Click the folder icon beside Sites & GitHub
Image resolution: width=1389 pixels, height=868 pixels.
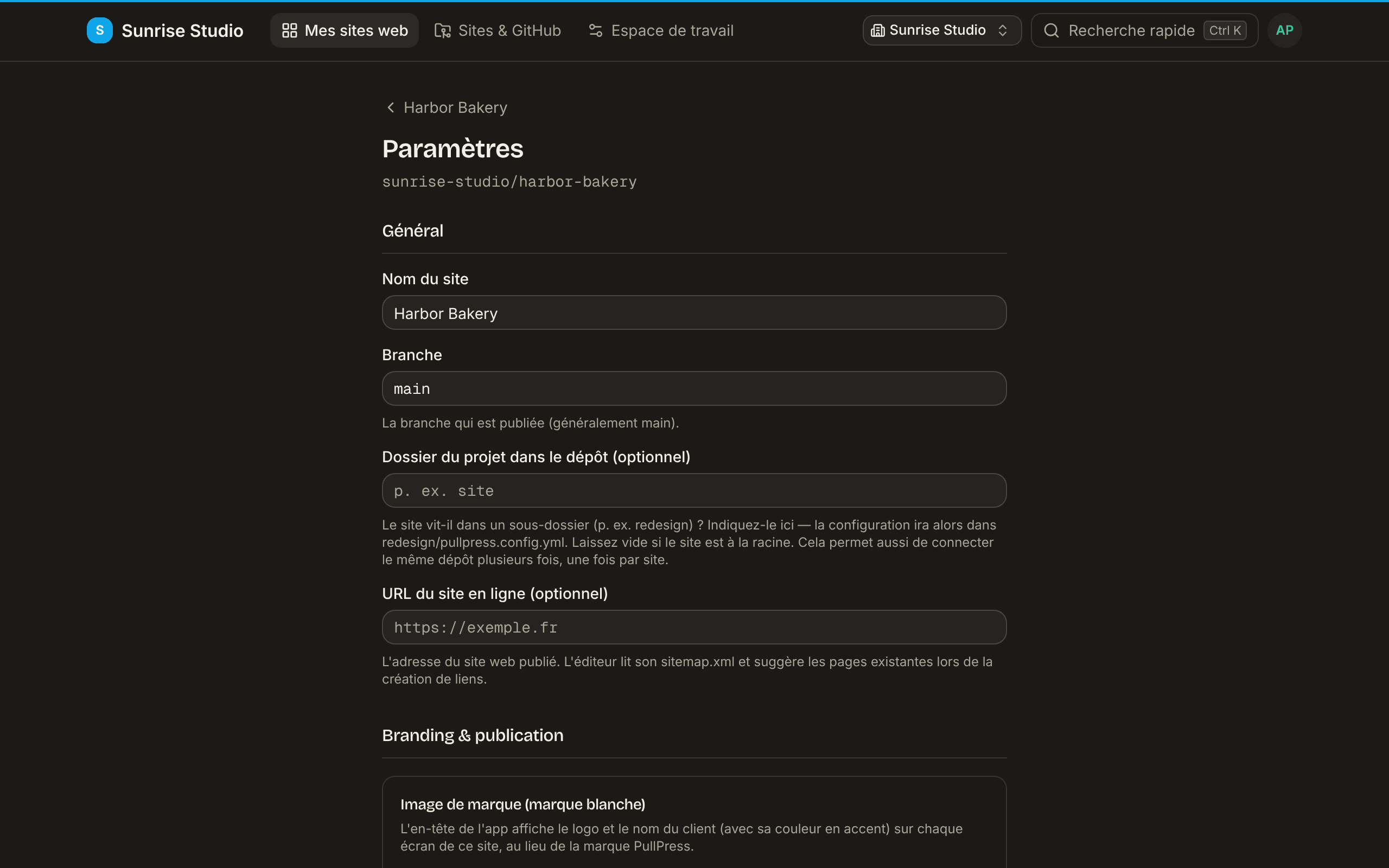tap(443, 30)
